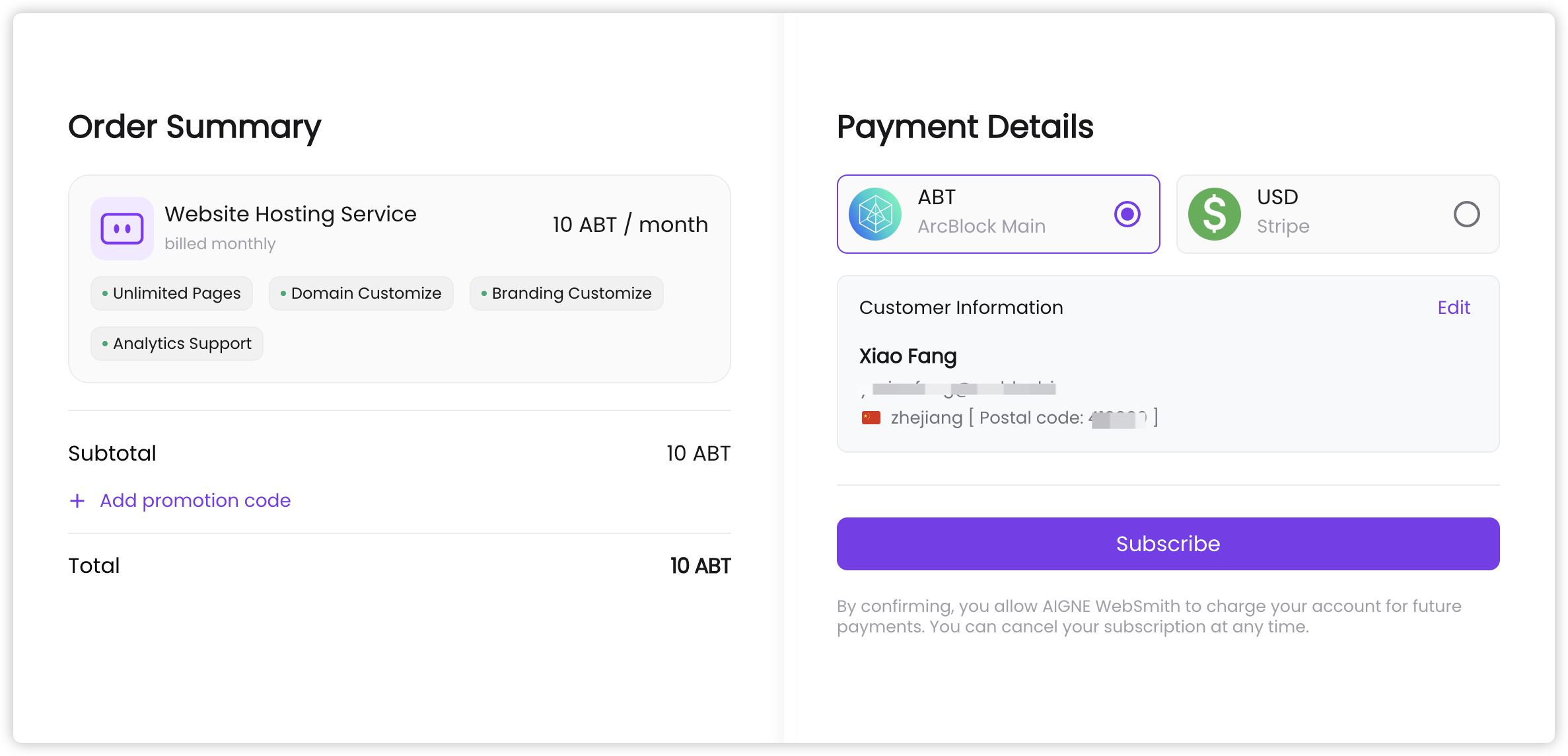The image size is (1568, 756).
Task: Select the Branding Customize feature tag
Action: (566, 293)
